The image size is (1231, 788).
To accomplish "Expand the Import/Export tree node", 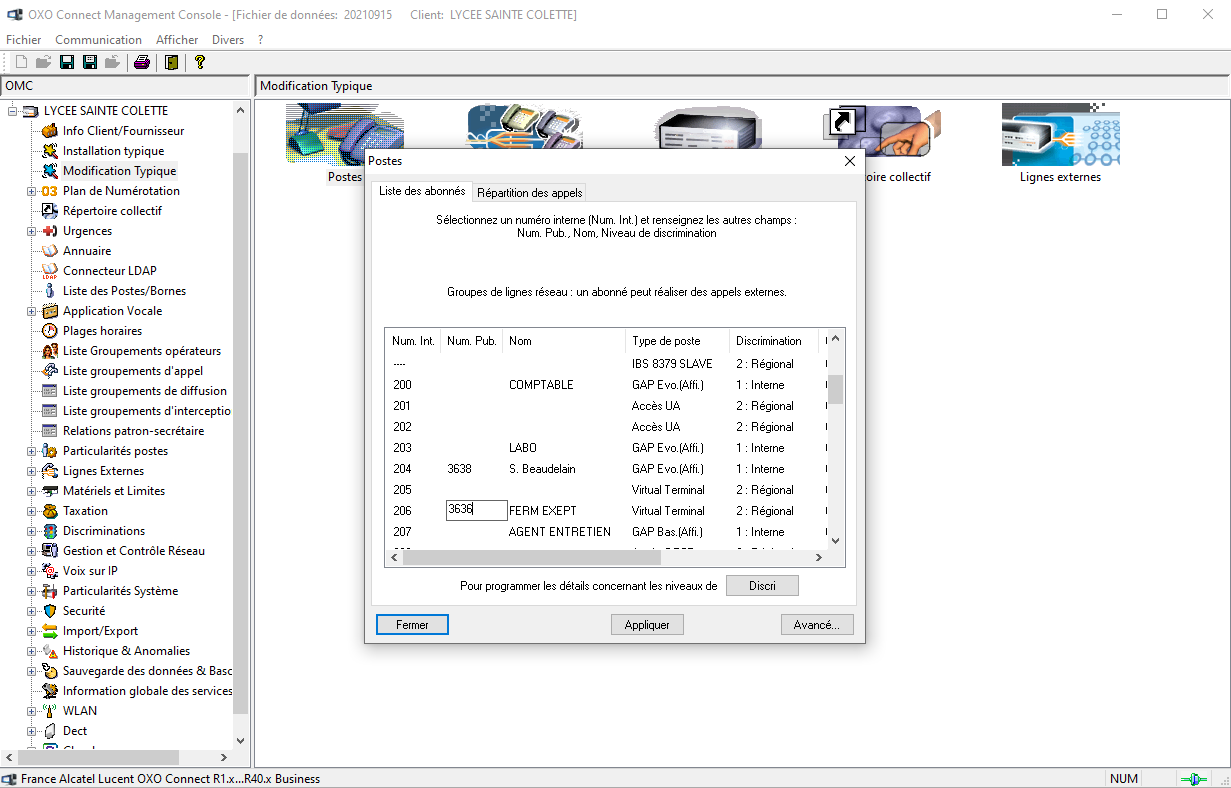I will 31,631.
